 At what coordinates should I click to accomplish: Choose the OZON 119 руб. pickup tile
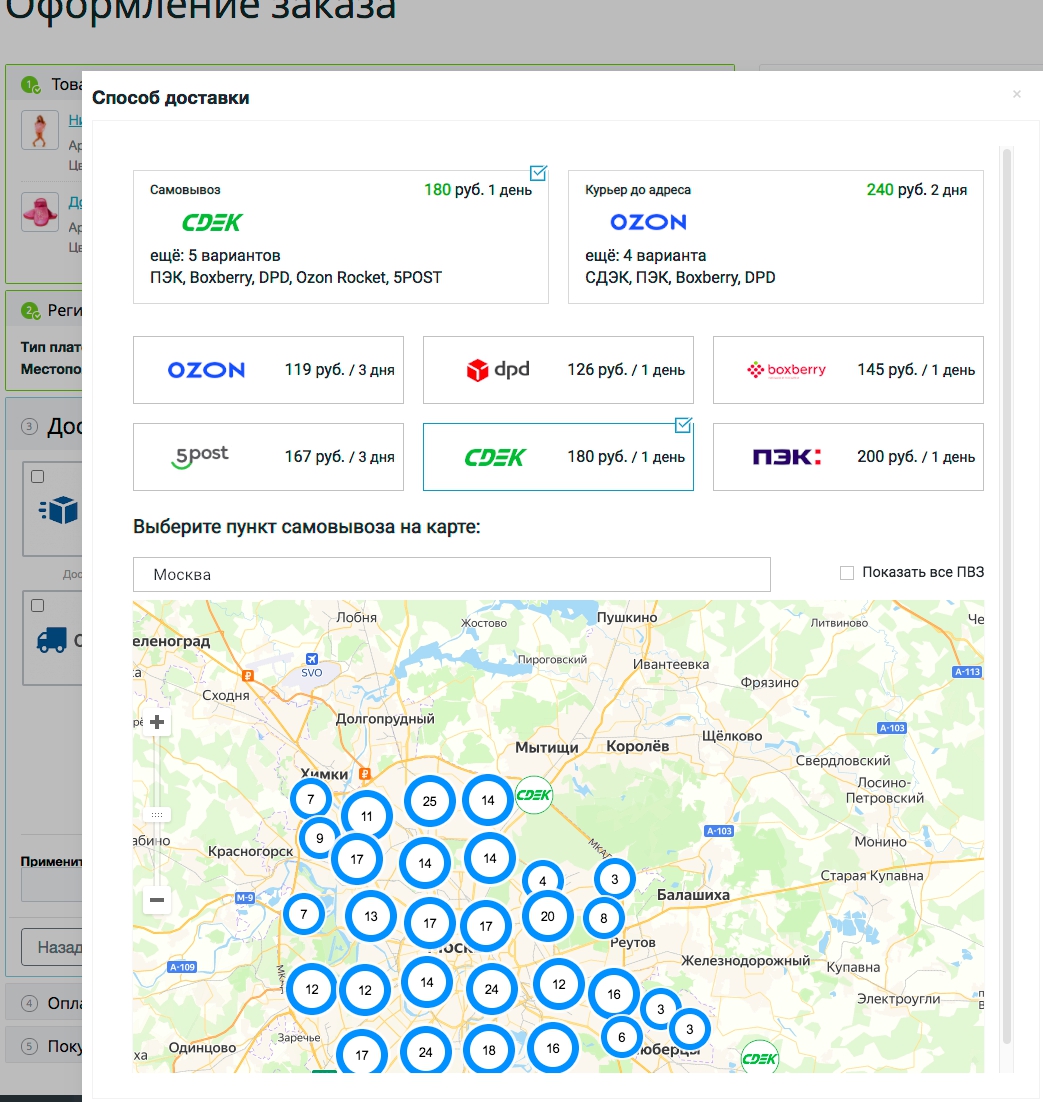268,370
